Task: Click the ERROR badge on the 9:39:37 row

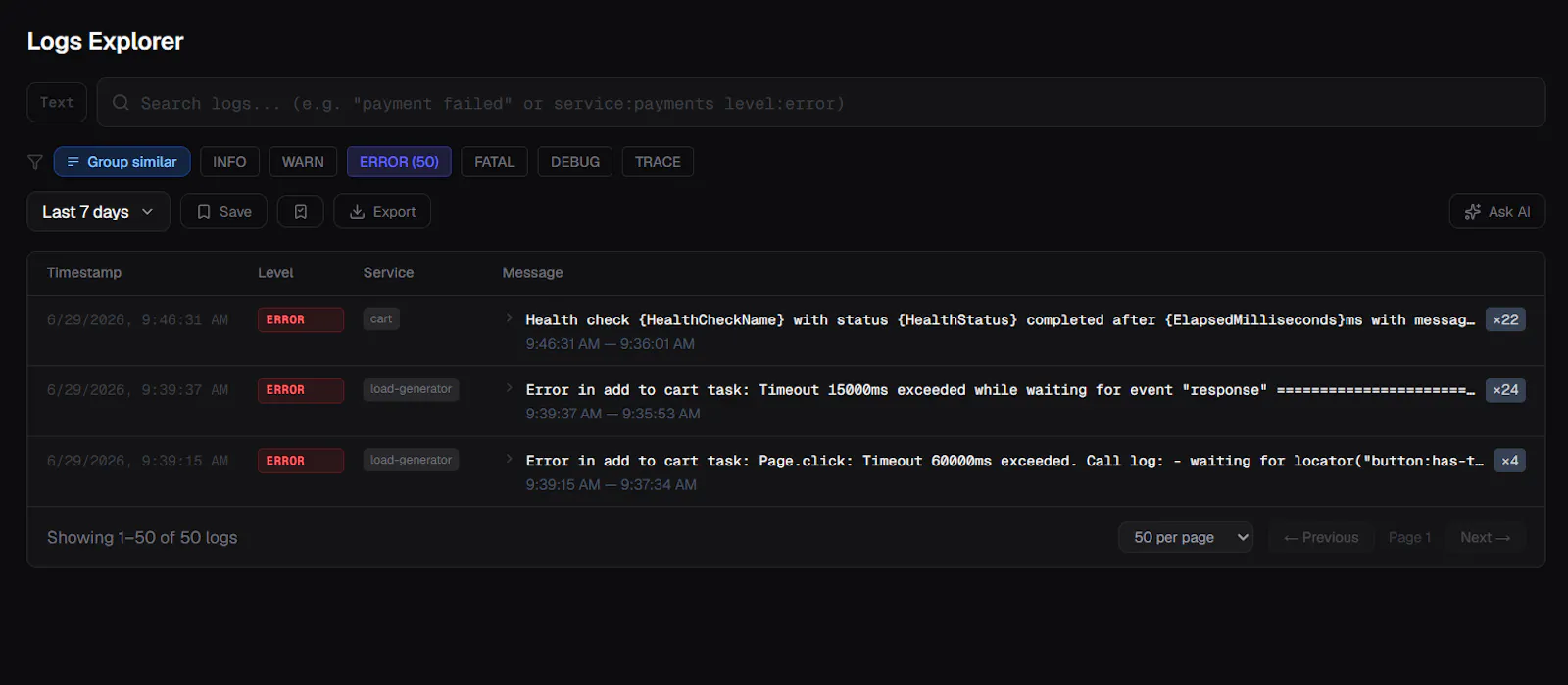Action: click(x=301, y=390)
